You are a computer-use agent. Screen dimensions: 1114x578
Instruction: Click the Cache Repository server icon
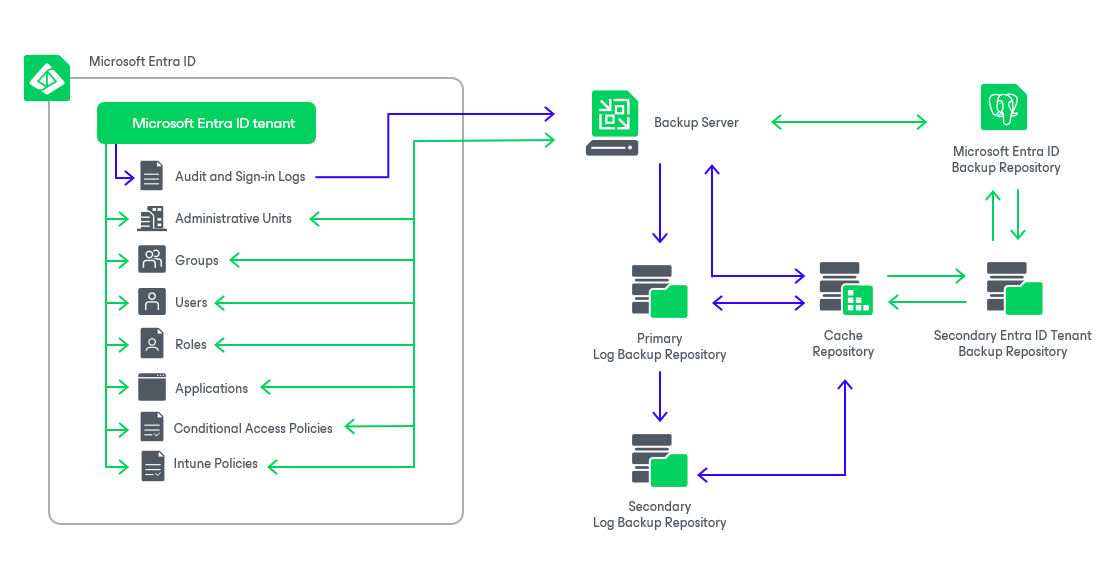pyautogui.click(x=846, y=288)
